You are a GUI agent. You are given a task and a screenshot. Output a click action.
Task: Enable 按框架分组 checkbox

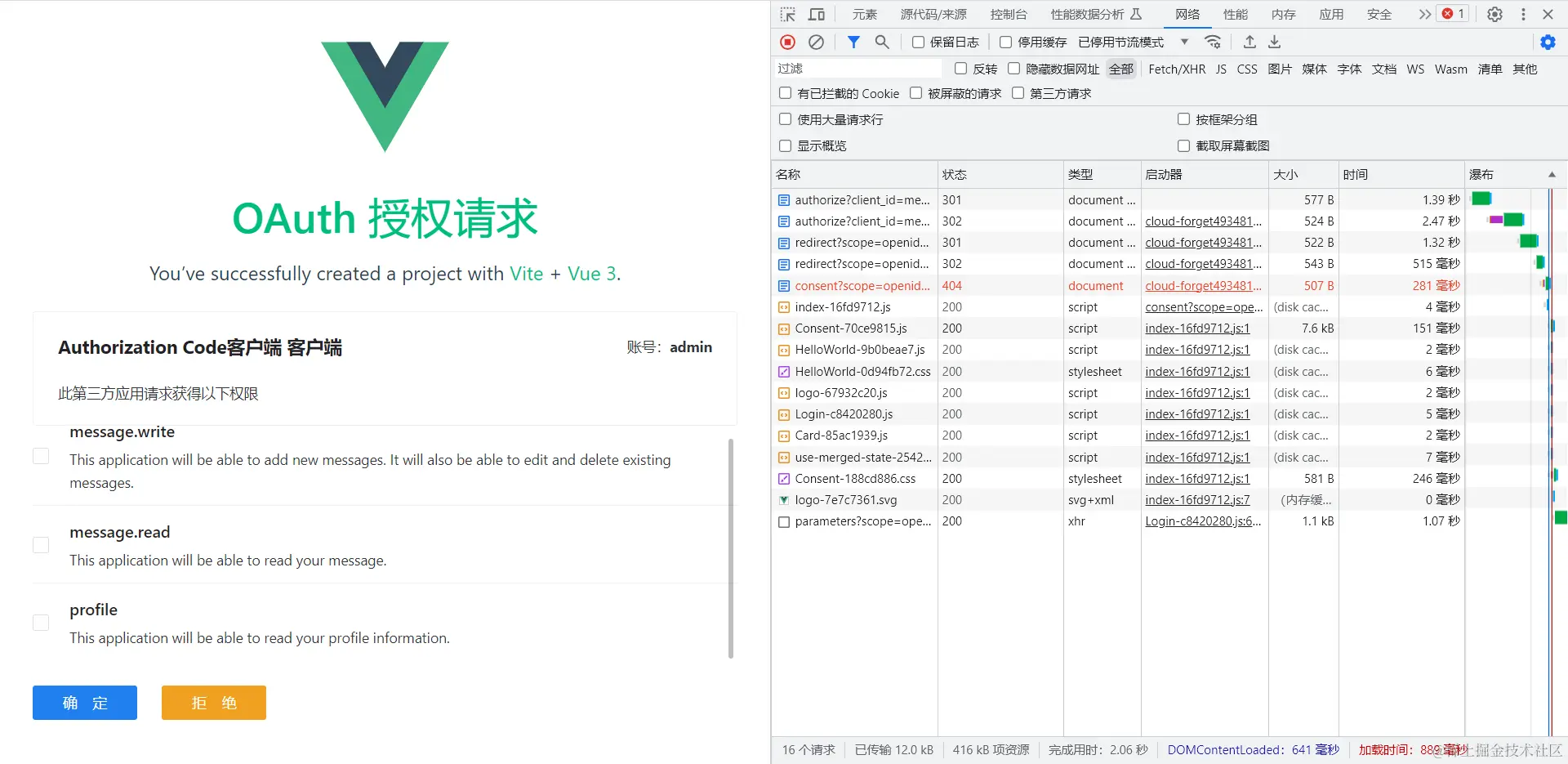click(1183, 119)
